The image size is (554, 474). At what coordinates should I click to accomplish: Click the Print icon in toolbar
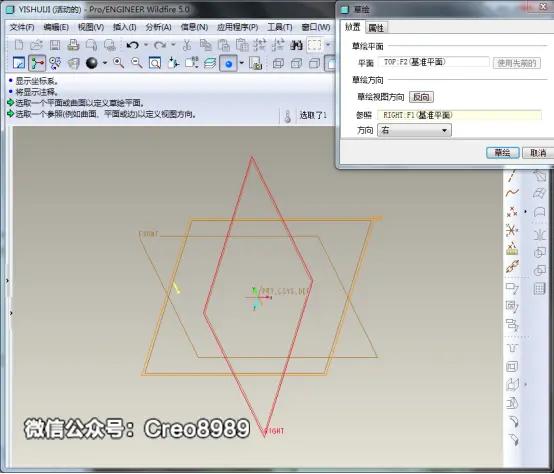(x=73, y=45)
